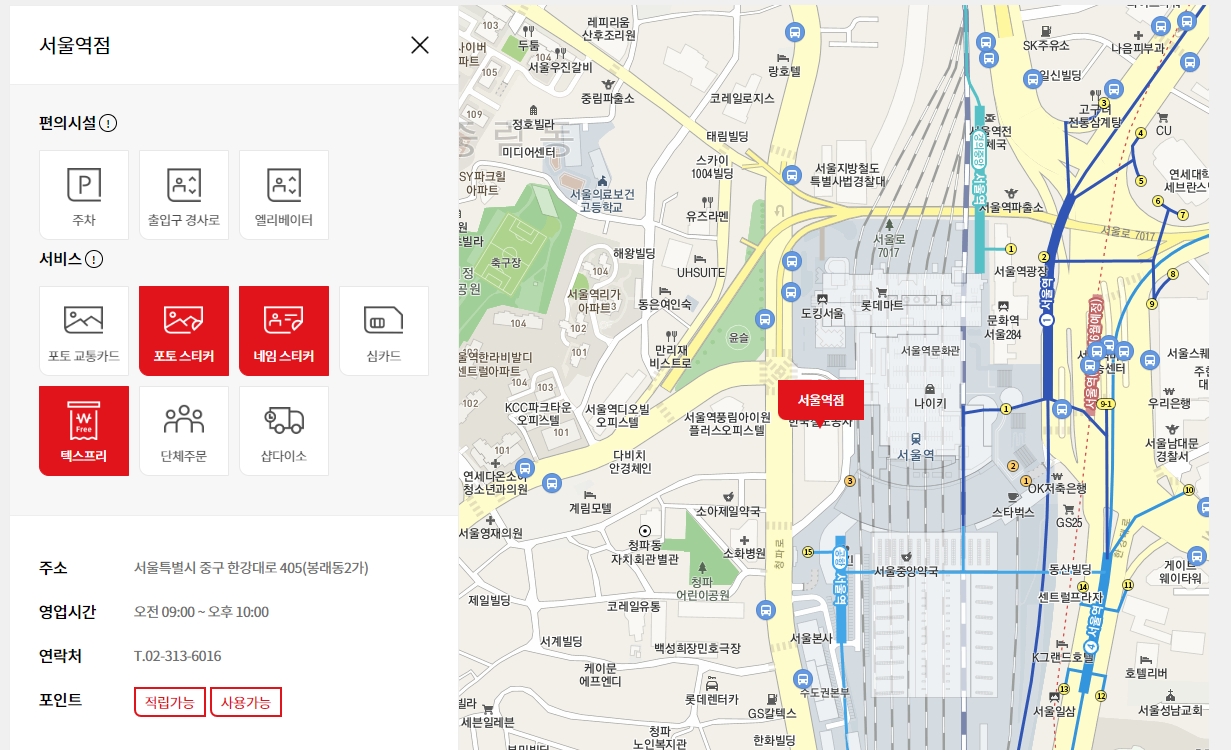Click the address 서울특별시 중구 한강대로 405
The image size is (1231, 750).
(x=252, y=568)
